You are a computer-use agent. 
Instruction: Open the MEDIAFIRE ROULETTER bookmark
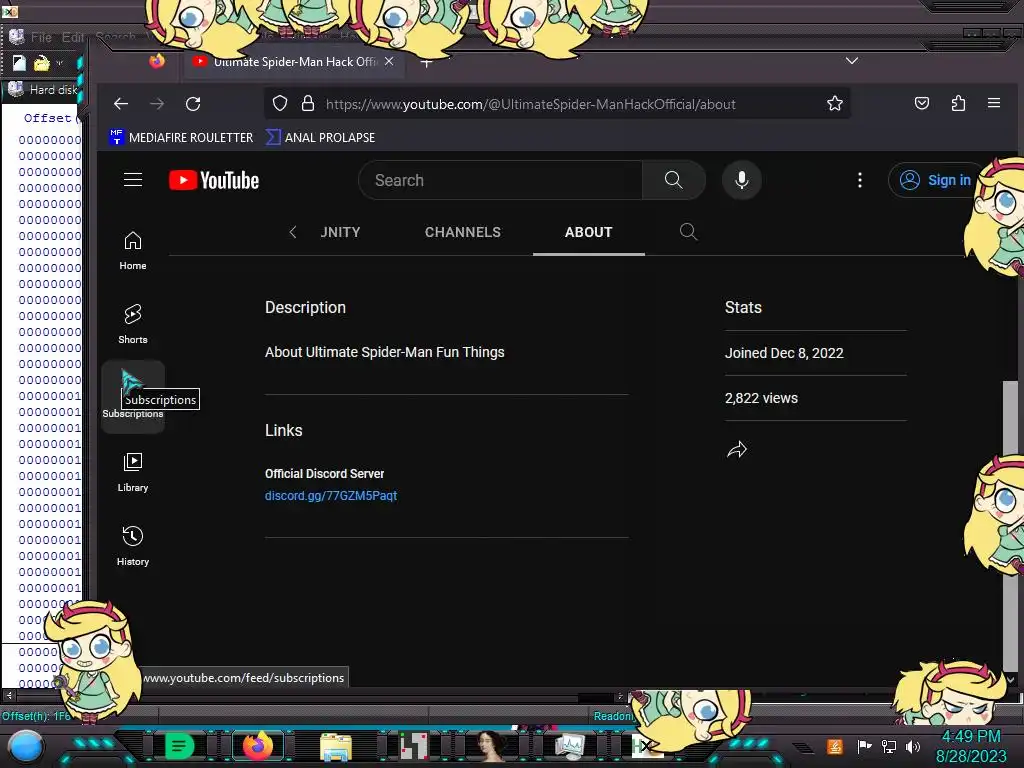point(182,138)
